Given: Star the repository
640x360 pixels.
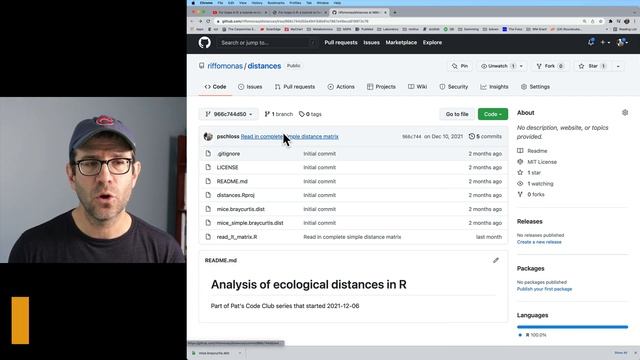Looking at the screenshot, I should click(x=593, y=66).
